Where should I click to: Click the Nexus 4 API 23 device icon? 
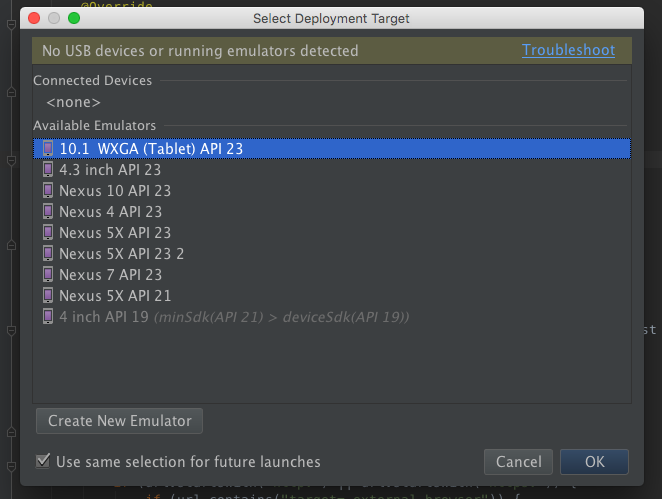(48, 211)
